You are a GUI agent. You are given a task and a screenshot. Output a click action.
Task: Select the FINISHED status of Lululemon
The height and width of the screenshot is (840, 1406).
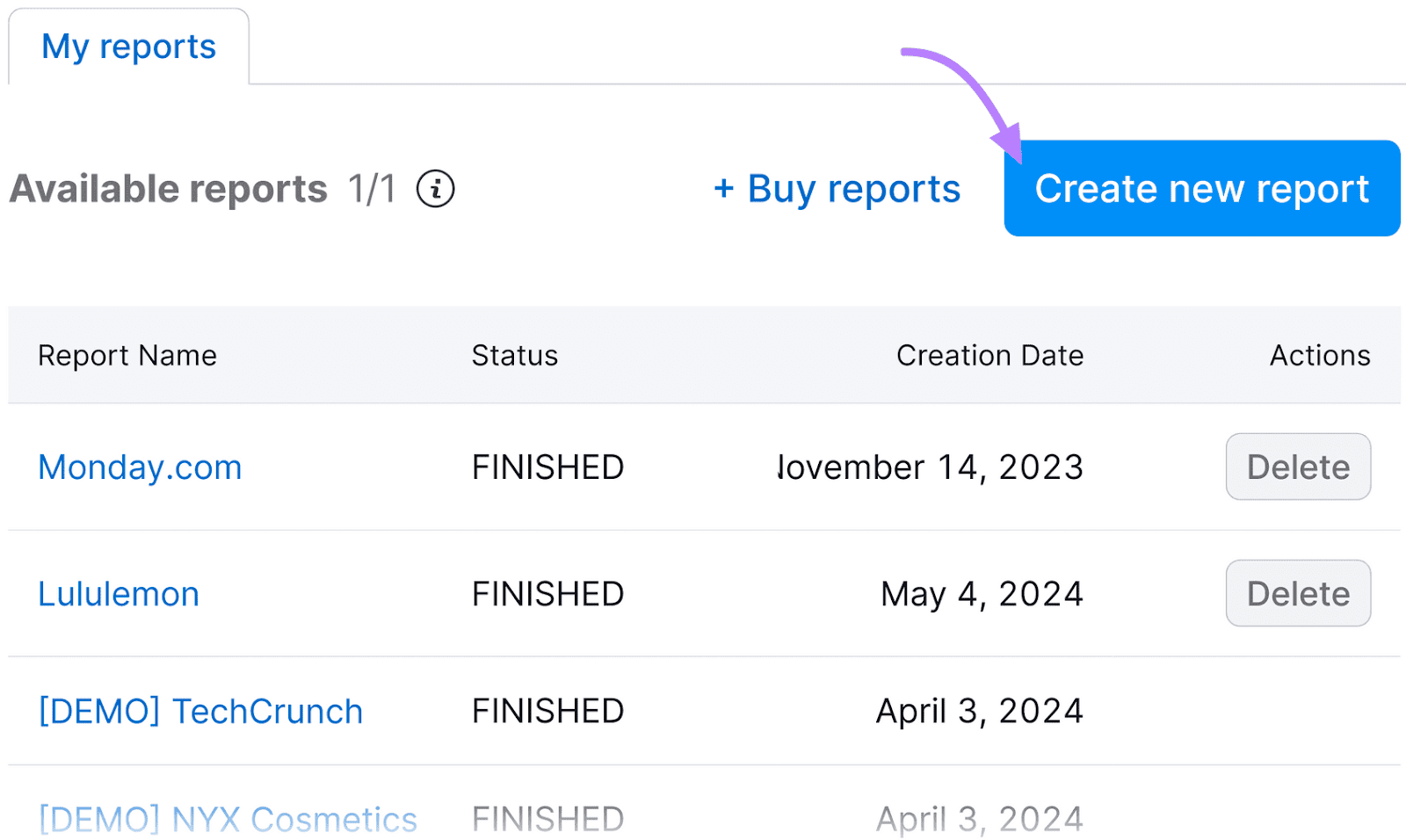[x=547, y=593]
